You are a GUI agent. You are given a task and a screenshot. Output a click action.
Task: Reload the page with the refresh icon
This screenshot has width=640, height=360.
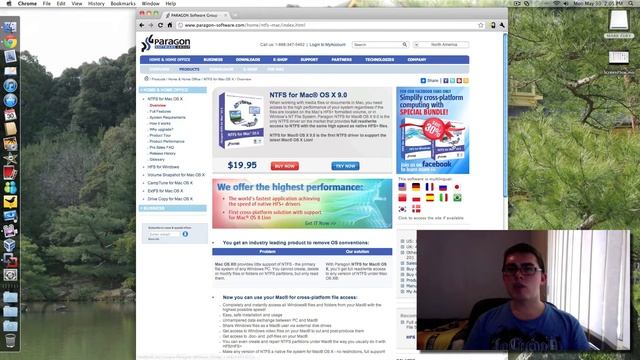[160, 25]
